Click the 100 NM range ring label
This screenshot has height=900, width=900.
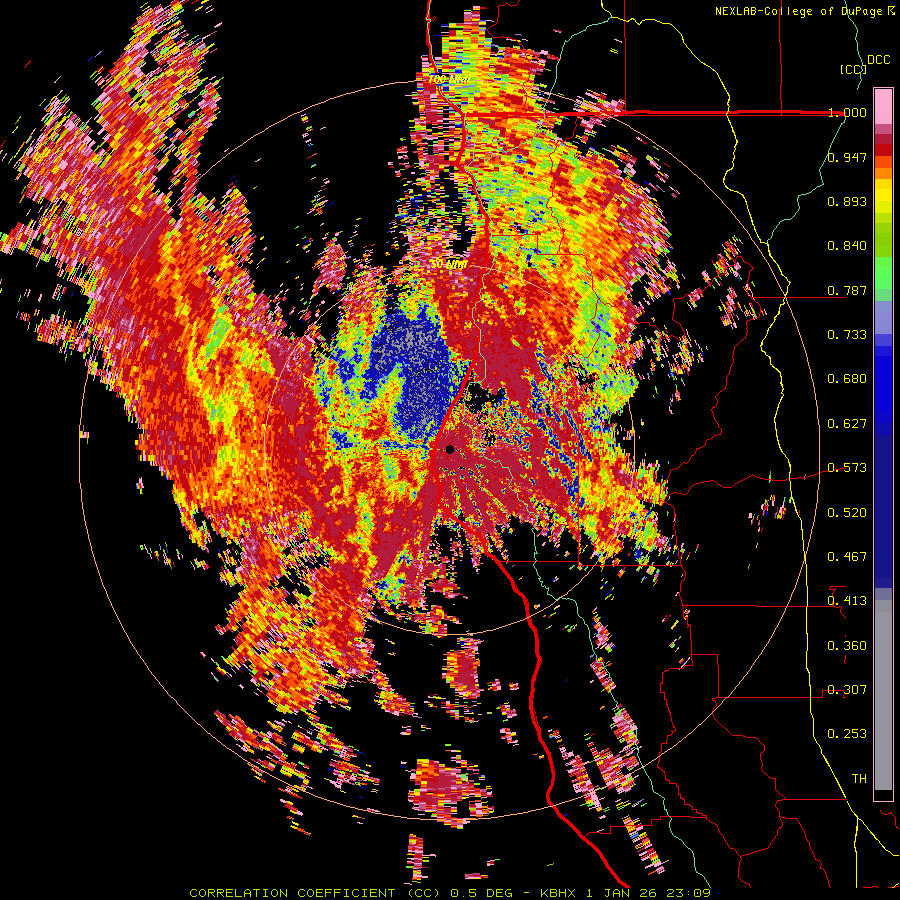[x=449, y=79]
